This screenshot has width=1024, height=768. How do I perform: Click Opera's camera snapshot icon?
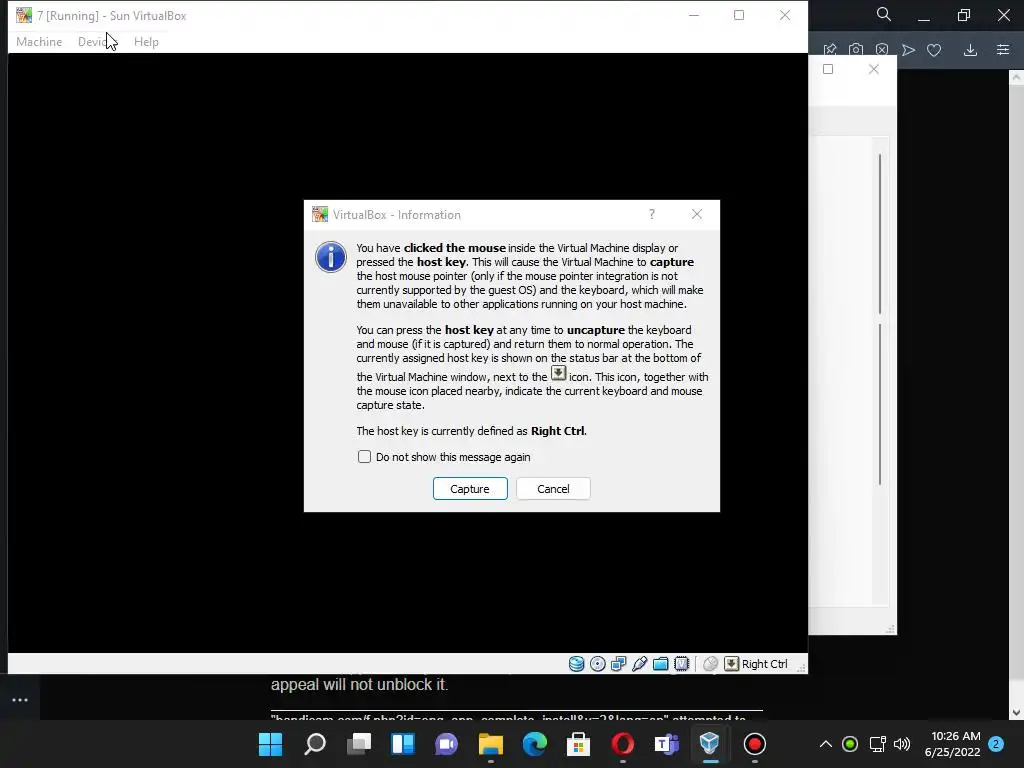[x=856, y=50]
